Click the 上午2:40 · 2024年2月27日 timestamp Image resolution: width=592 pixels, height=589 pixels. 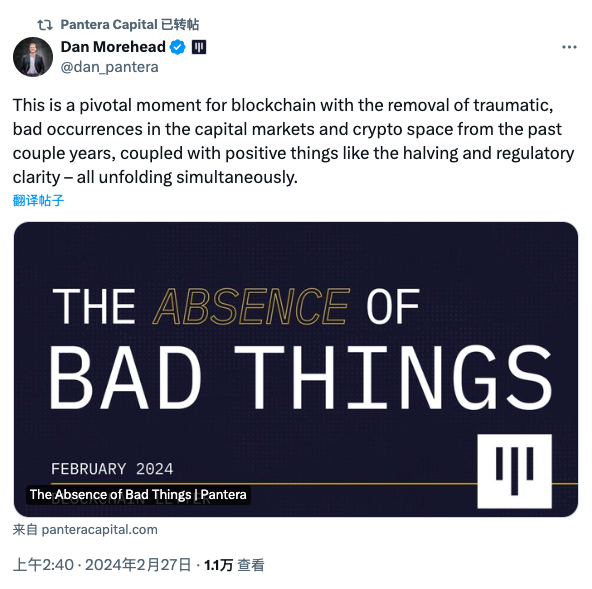(102, 565)
